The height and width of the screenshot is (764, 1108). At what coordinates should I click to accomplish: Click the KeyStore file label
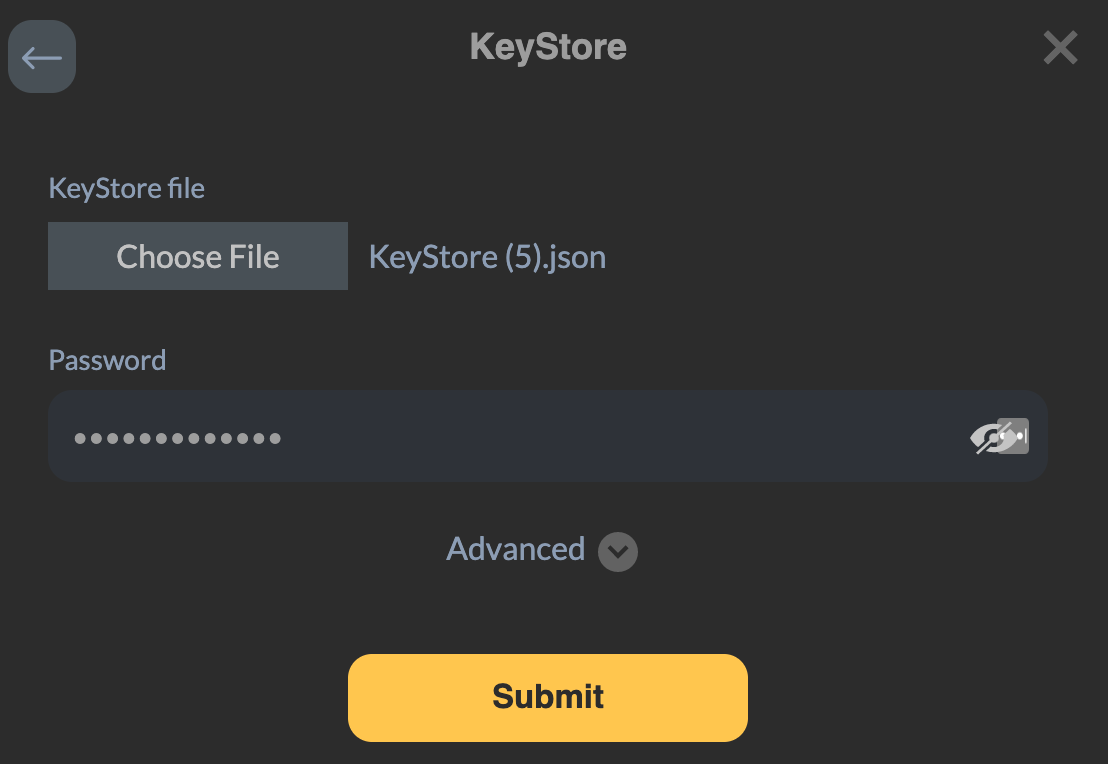(x=127, y=188)
